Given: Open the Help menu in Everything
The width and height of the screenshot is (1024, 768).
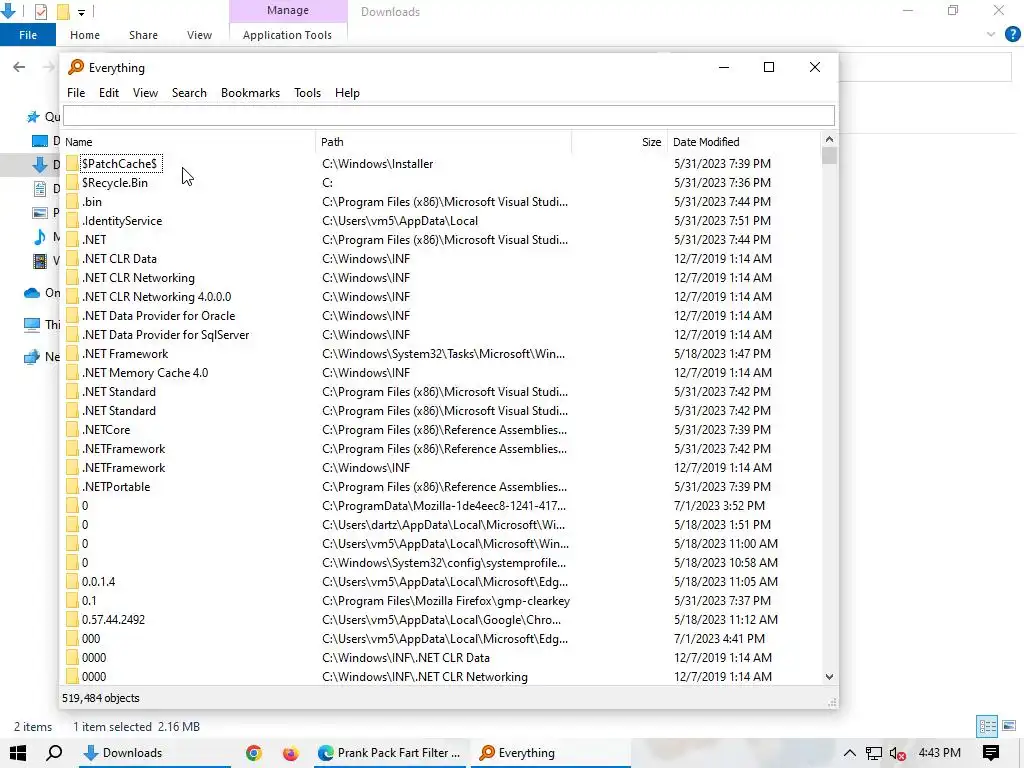Looking at the screenshot, I should click(x=347, y=93).
